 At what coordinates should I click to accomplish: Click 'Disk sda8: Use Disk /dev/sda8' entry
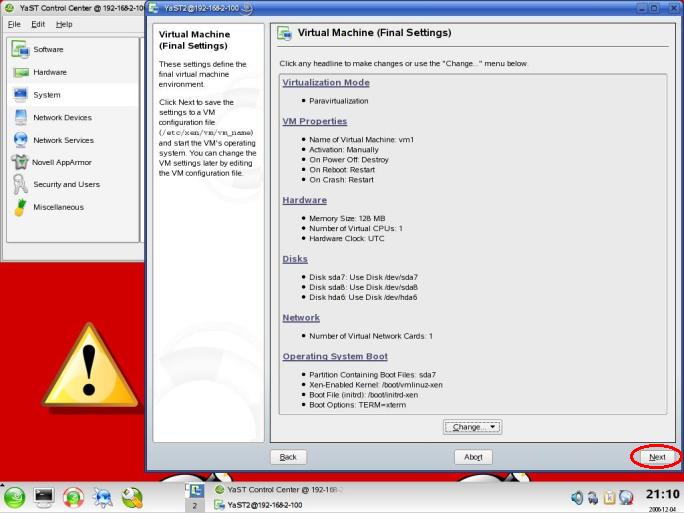click(x=363, y=287)
